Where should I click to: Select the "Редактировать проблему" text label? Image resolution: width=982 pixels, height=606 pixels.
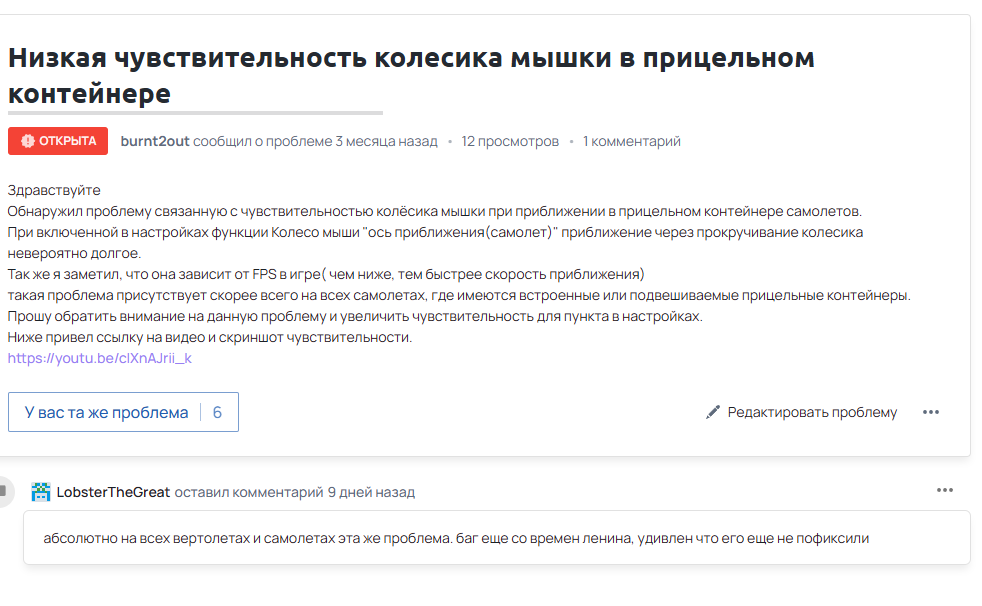click(x=812, y=412)
